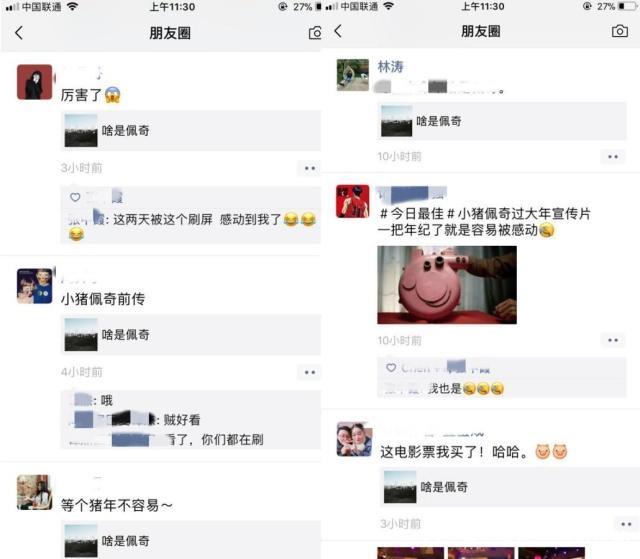This screenshot has width=640, height=559.
Task: Open comment menu dots under 3小时前 left post
Action: [x=310, y=168]
